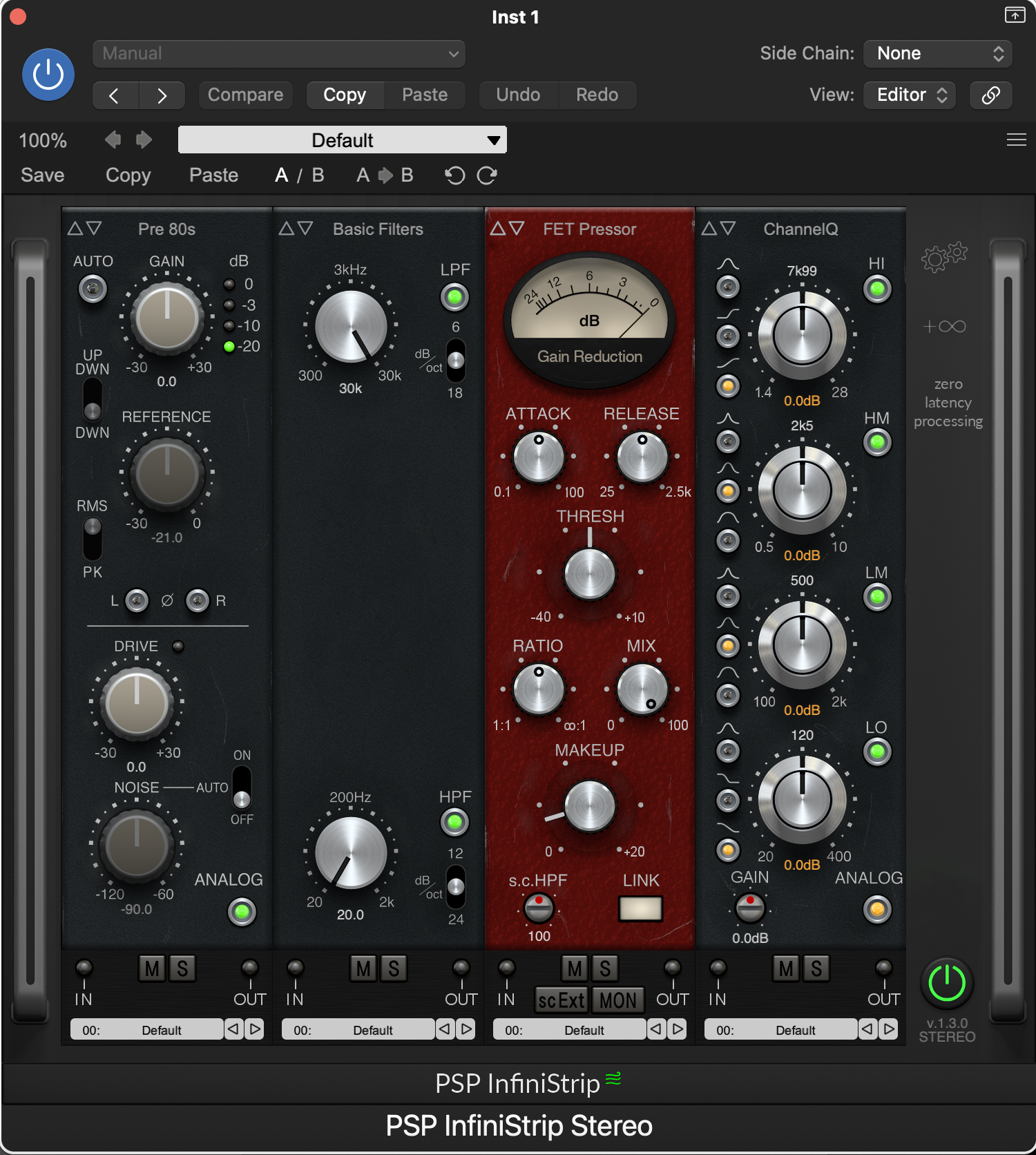The image size is (1036, 1155).
Task: Click the header Redo button
Action: (x=597, y=95)
